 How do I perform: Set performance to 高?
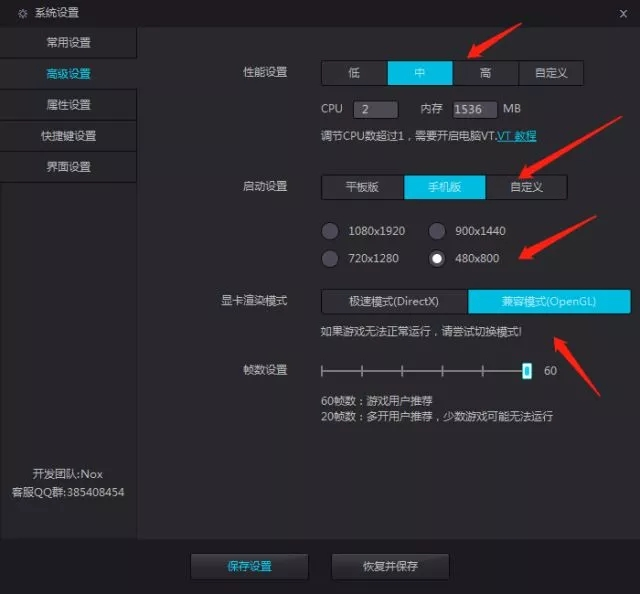(x=486, y=73)
